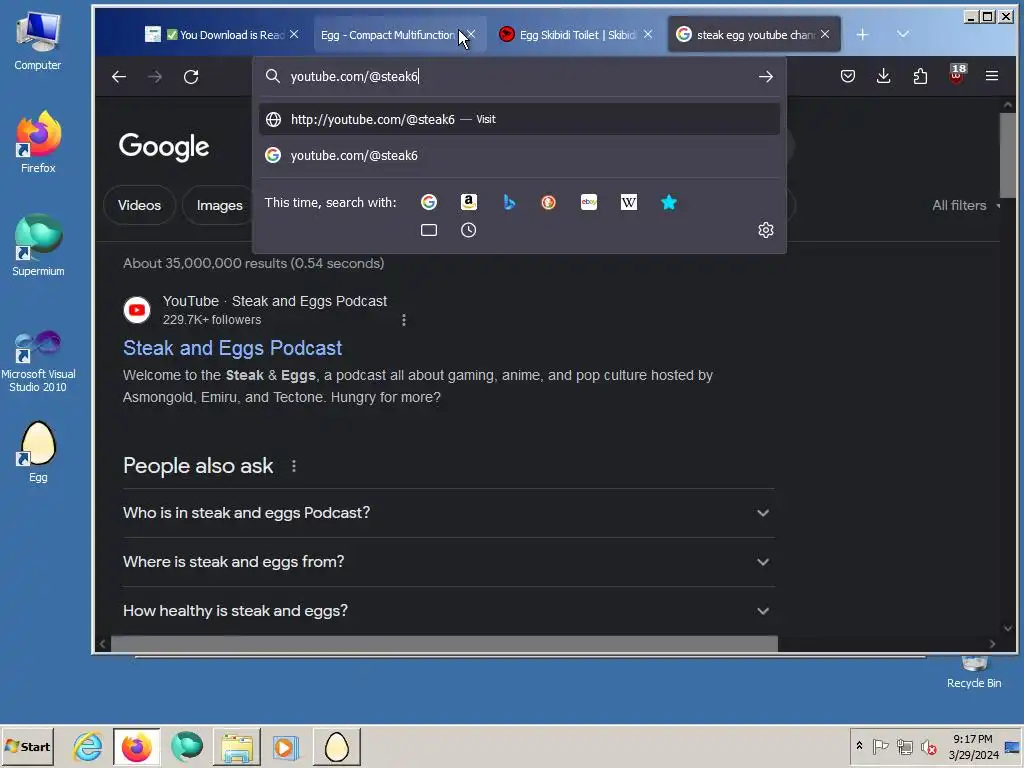This screenshot has height=768, width=1024.
Task: Reload the page with the refresh icon
Action: click(x=191, y=77)
